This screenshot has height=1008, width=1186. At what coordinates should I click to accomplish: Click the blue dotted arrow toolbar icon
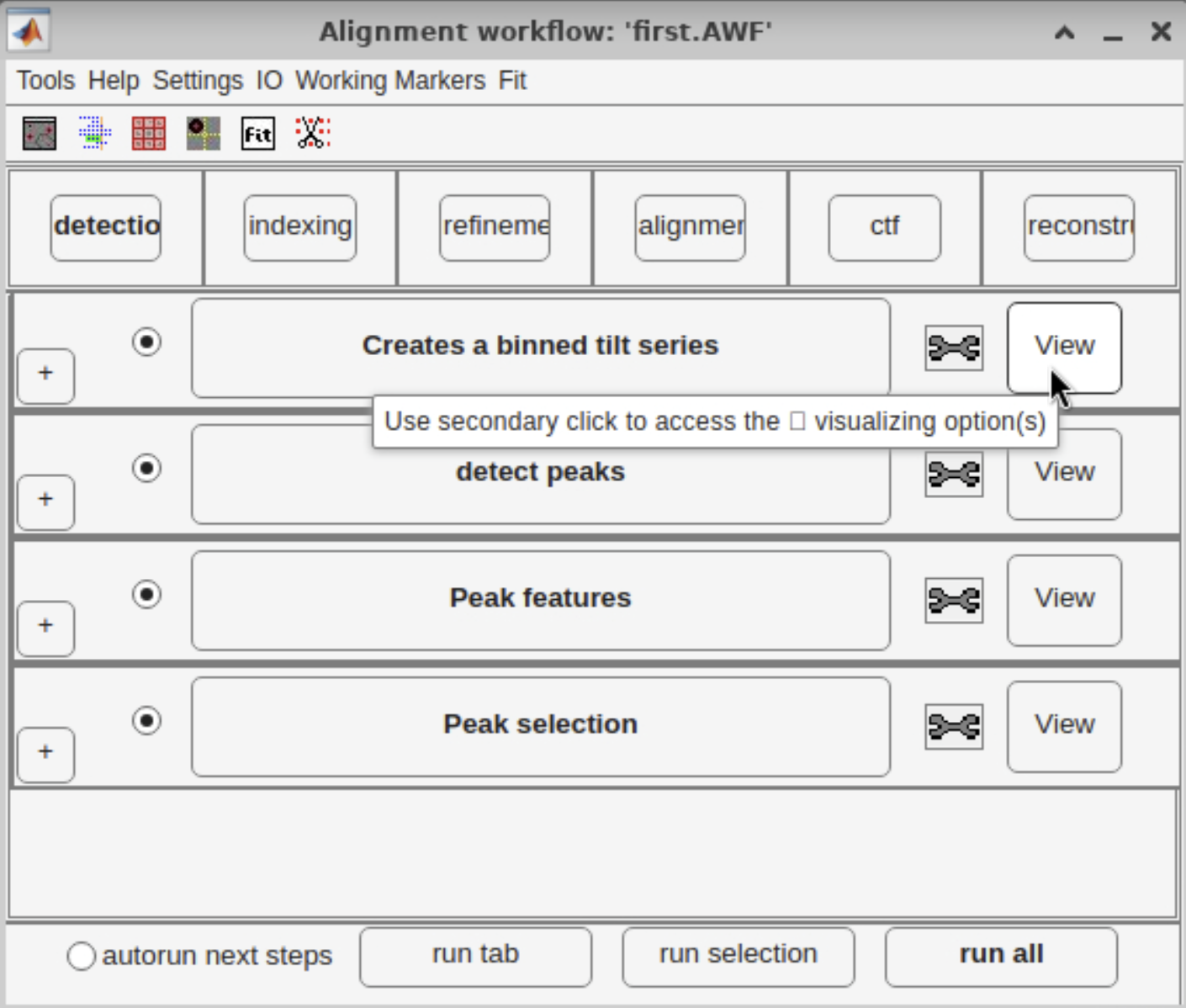click(x=94, y=134)
